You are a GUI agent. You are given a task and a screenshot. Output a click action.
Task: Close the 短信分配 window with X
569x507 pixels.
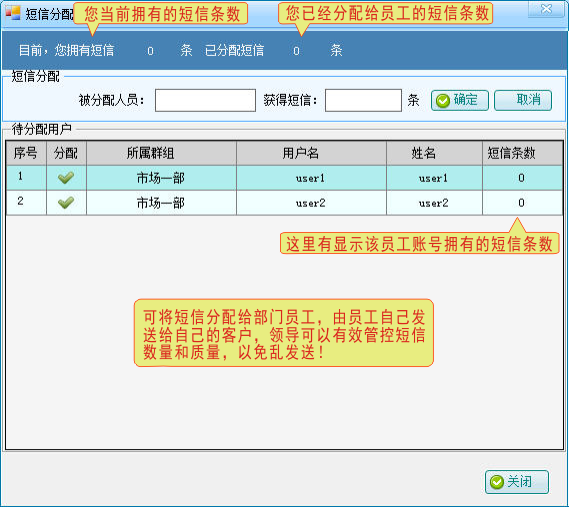tap(546, 9)
